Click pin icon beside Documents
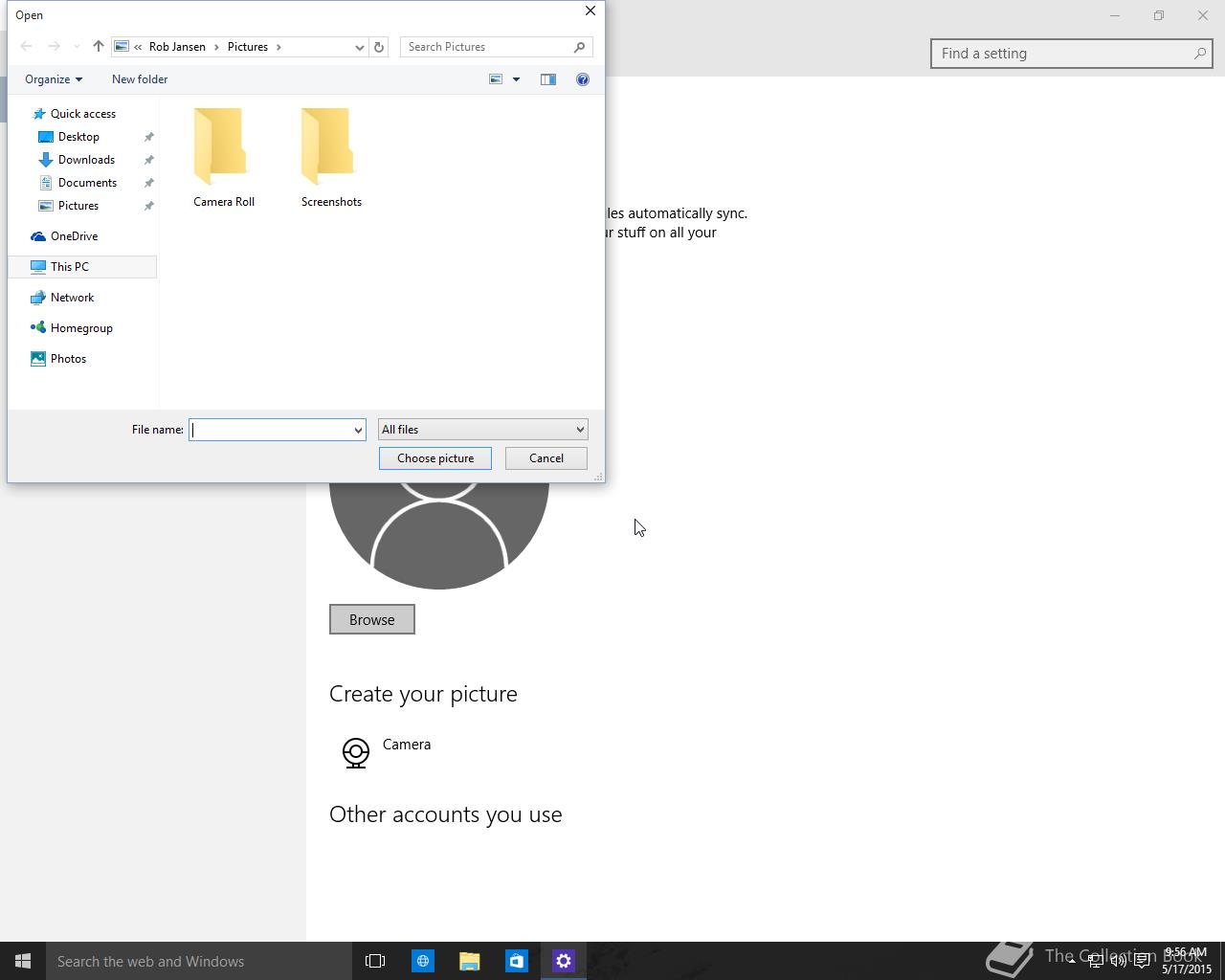 (148, 183)
